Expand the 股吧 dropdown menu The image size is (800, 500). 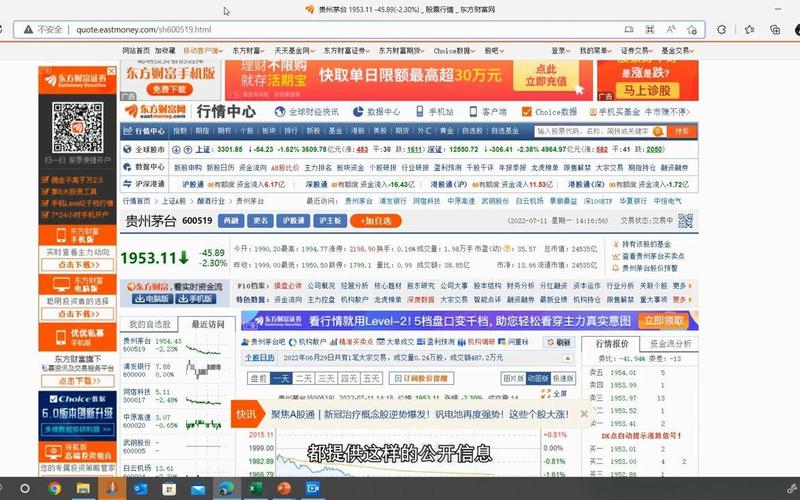494,51
